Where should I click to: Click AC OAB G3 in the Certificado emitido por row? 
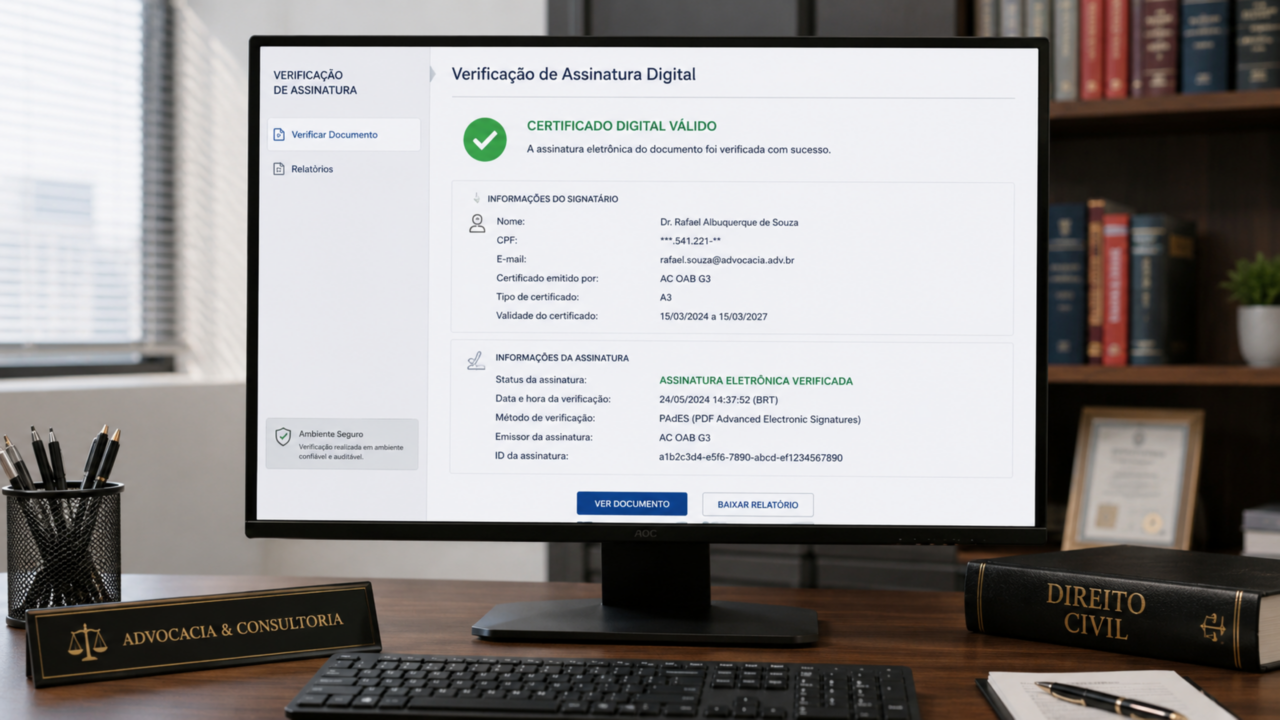pyautogui.click(x=685, y=279)
